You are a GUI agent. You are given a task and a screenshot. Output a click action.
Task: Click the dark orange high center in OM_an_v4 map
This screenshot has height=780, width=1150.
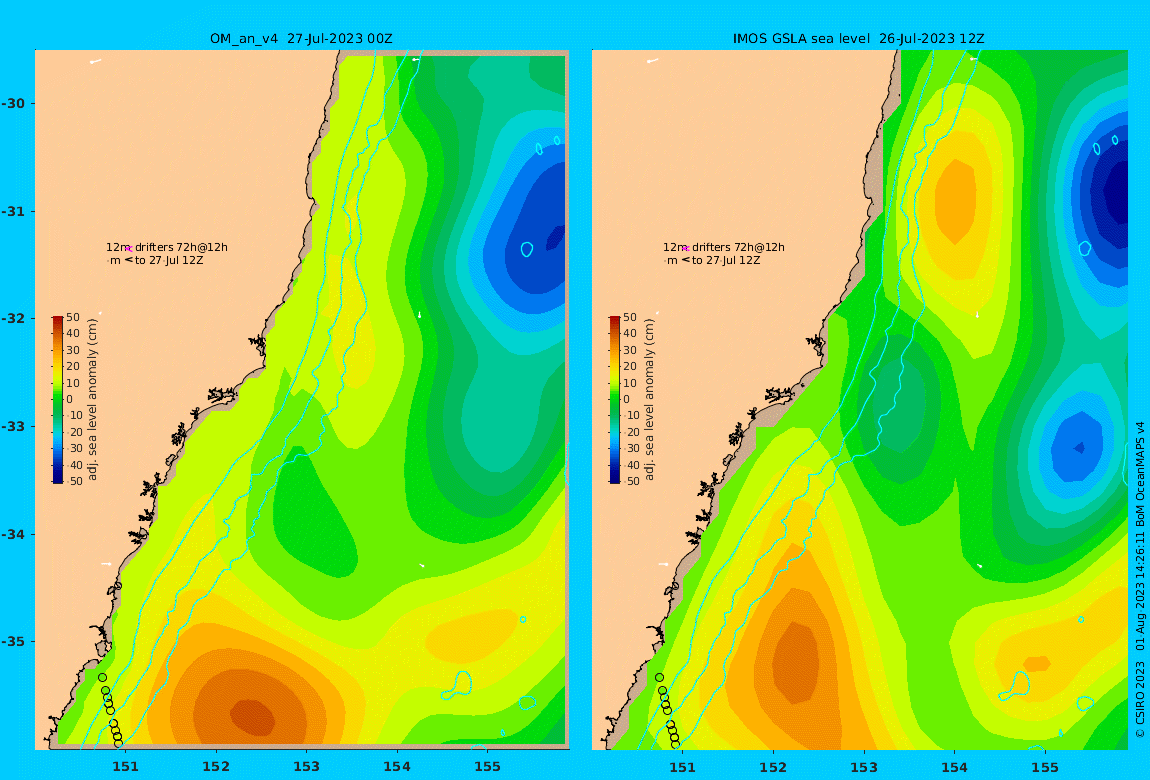point(252,716)
